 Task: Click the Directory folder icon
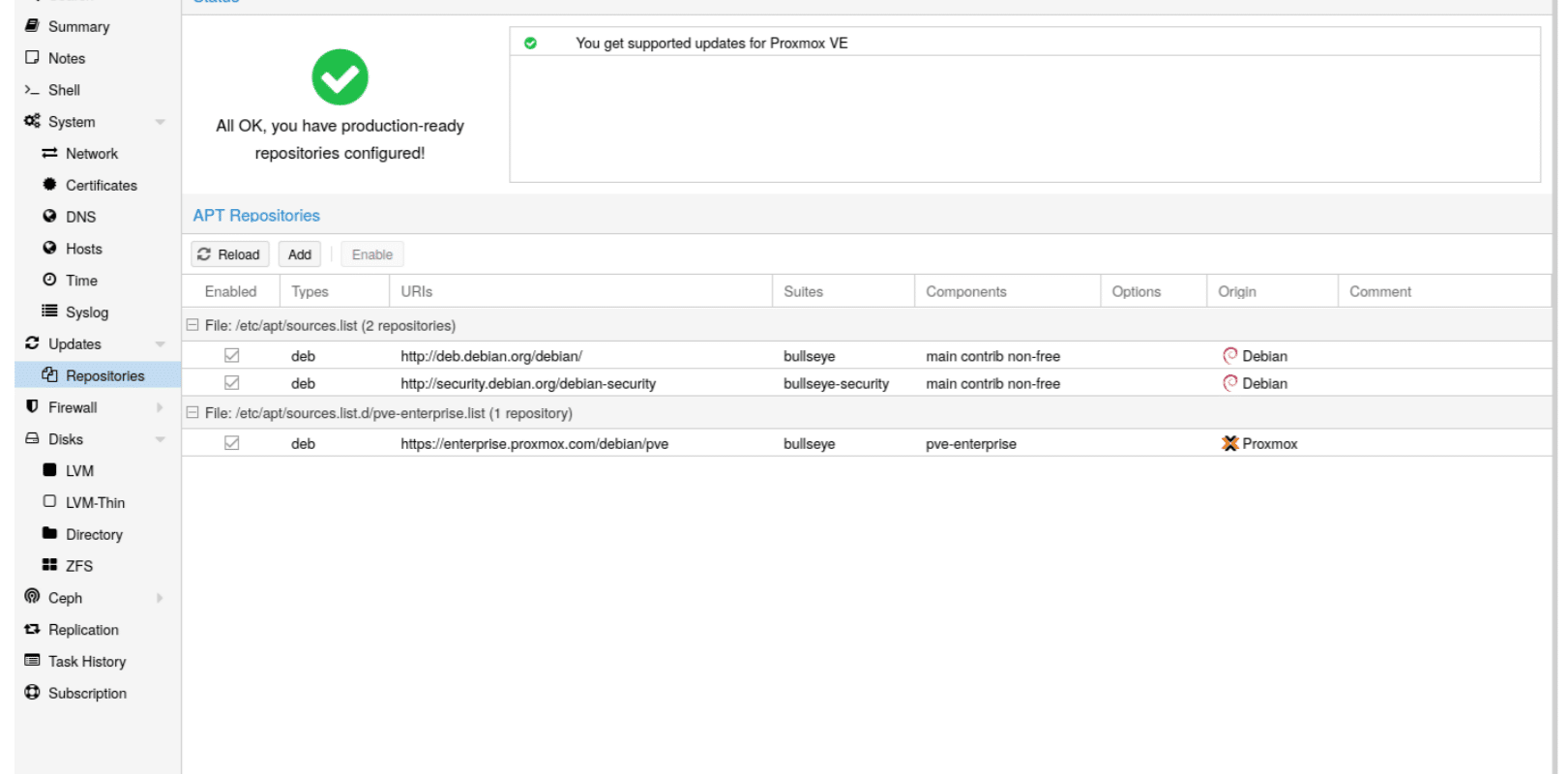point(49,534)
